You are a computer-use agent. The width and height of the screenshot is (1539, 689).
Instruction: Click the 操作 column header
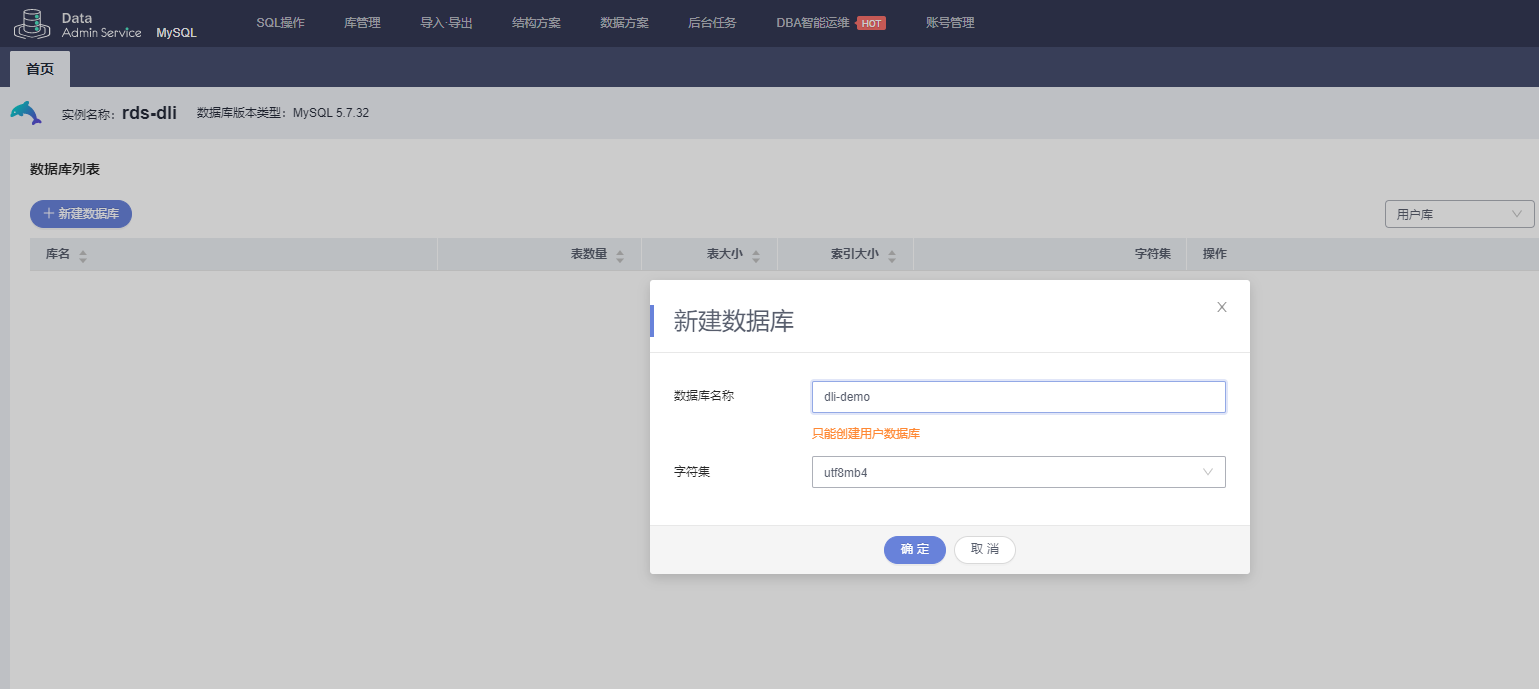(1215, 254)
